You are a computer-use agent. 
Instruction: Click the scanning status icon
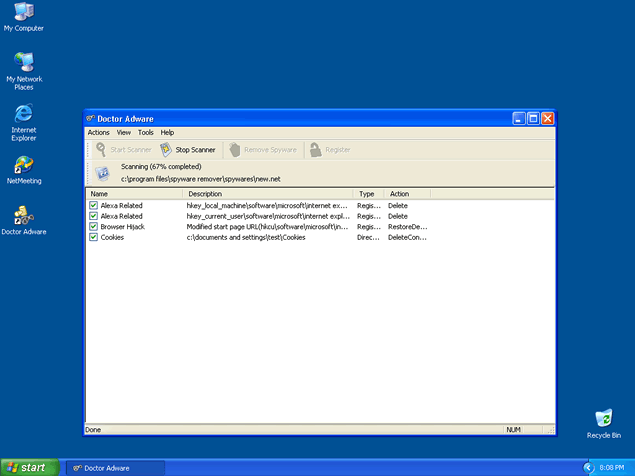click(102, 173)
